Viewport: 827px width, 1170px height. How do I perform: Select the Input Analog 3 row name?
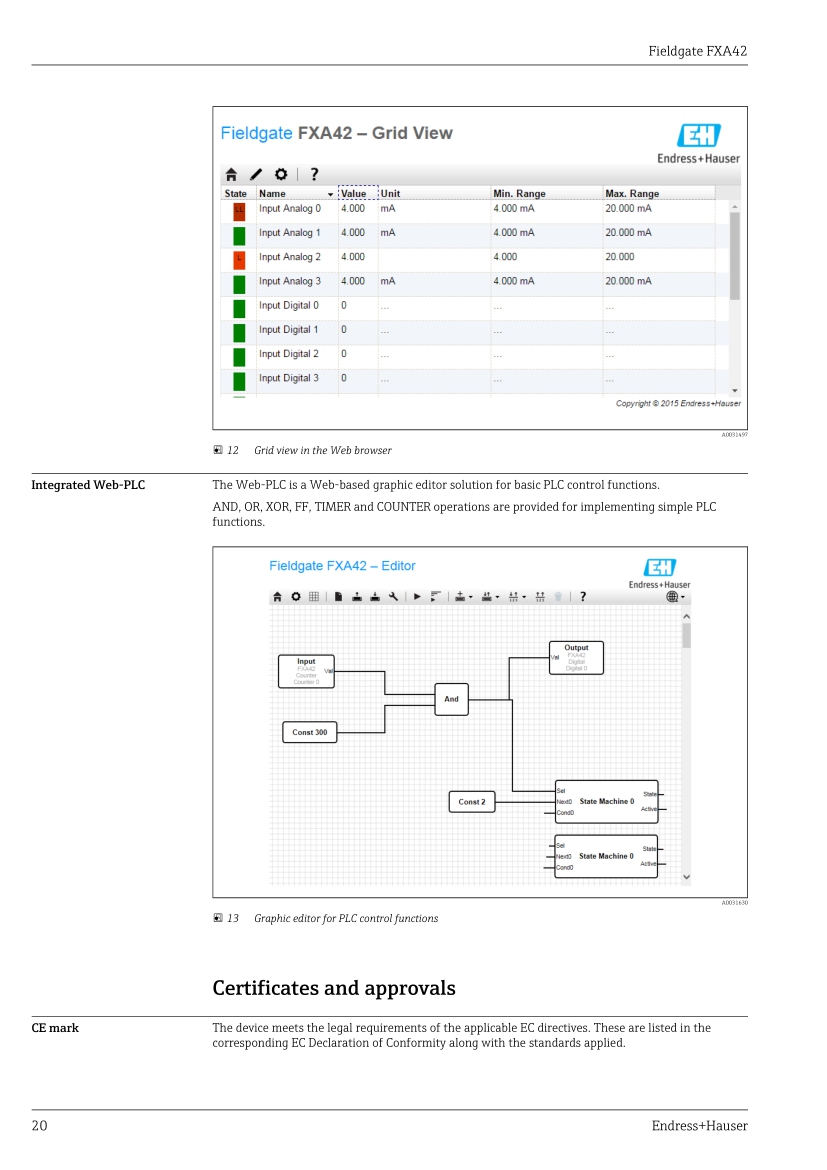[290, 281]
